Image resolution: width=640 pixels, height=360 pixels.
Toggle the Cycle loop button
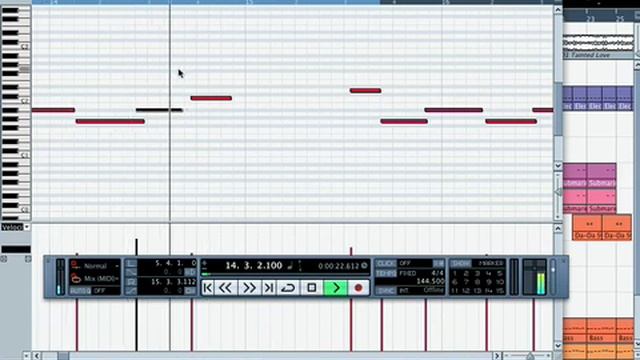point(288,288)
